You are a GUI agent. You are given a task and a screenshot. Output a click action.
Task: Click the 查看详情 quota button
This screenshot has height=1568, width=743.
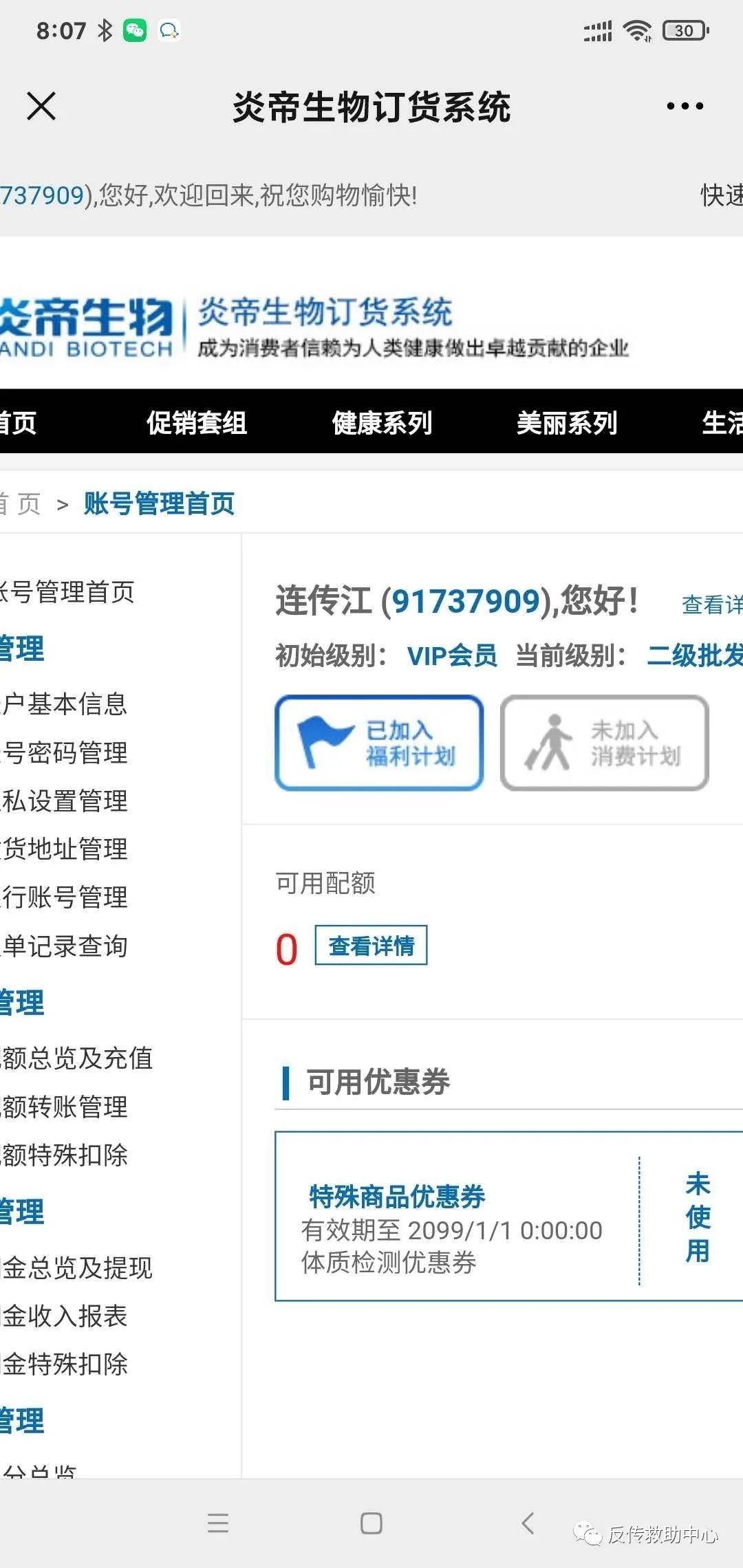pyautogui.click(x=371, y=946)
